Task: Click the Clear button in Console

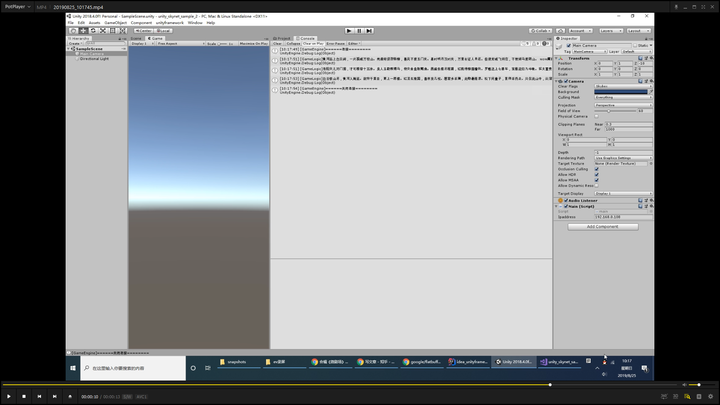Action: click(279, 44)
